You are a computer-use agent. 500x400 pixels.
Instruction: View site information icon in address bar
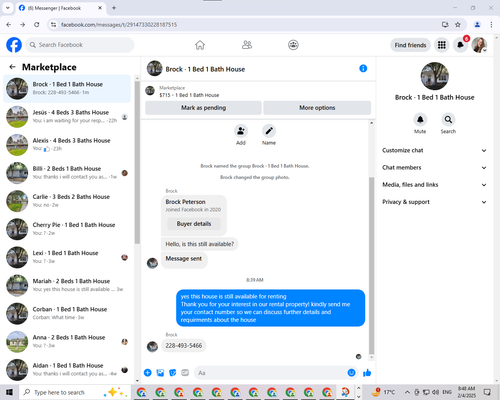[53, 25]
